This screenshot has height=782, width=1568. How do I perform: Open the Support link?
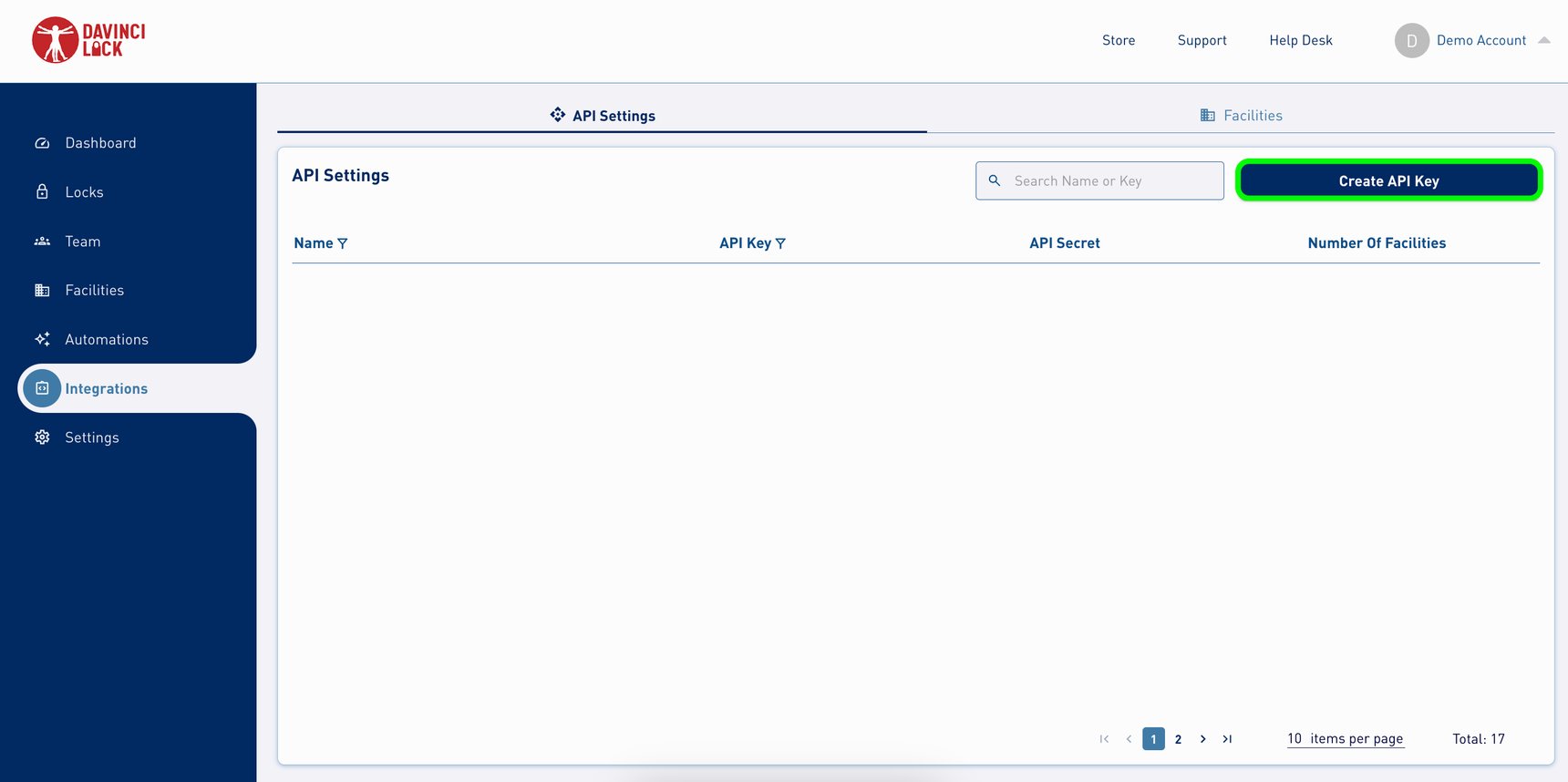pyautogui.click(x=1202, y=40)
